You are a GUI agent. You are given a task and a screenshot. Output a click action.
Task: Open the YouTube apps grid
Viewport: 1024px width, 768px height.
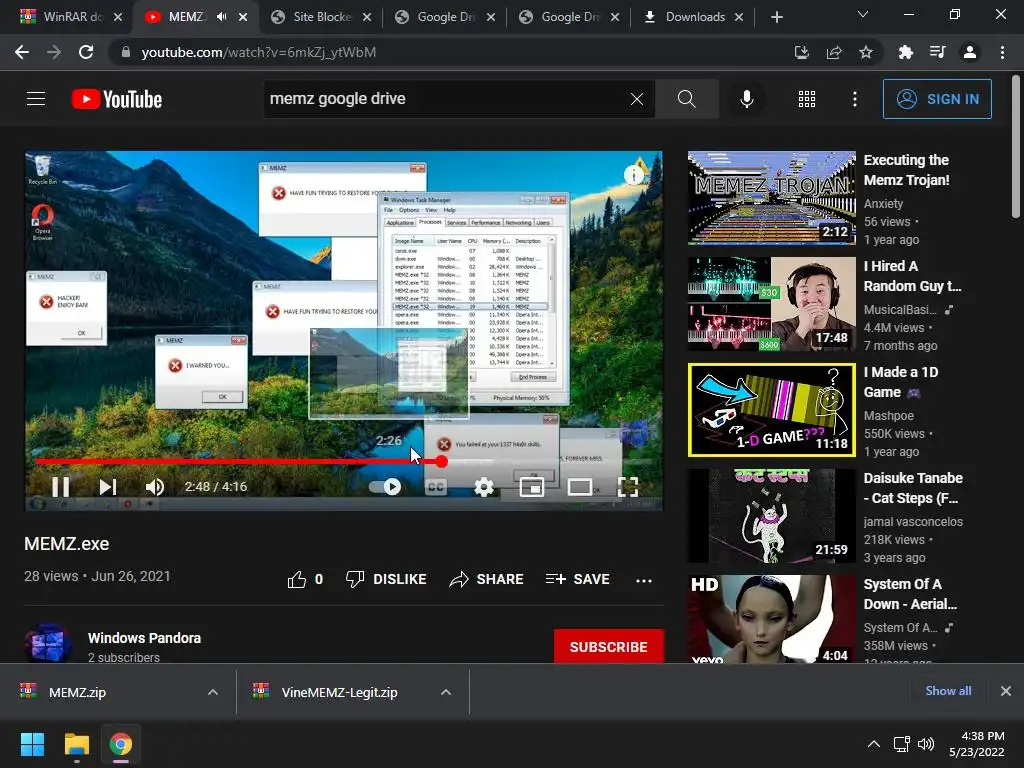pos(807,99)
